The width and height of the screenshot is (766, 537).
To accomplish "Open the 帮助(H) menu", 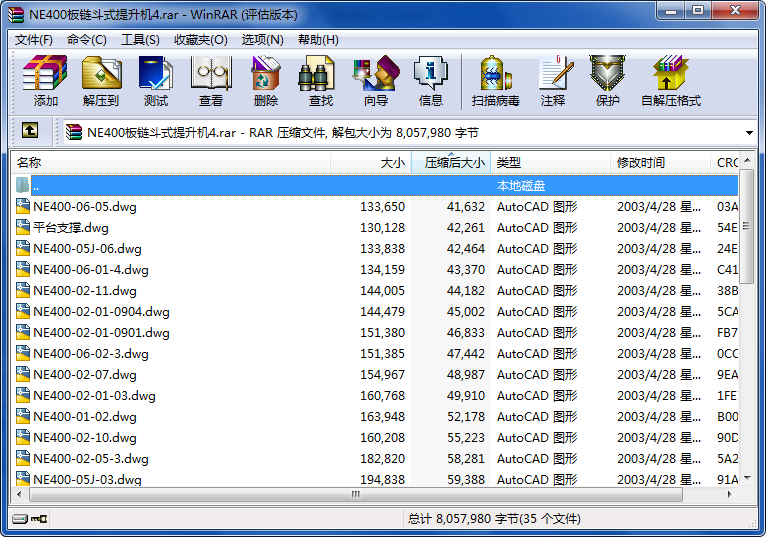I will point(318,40).
